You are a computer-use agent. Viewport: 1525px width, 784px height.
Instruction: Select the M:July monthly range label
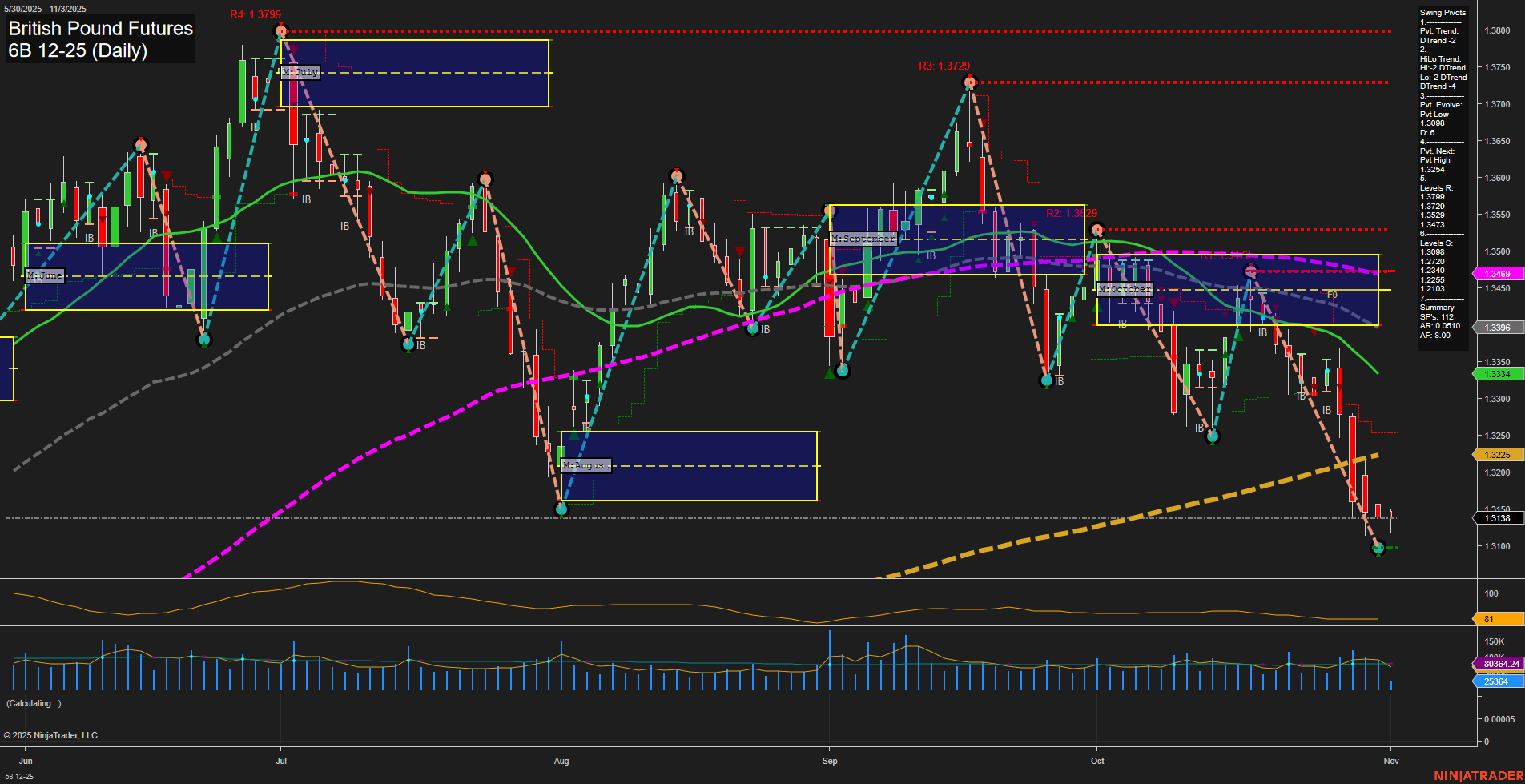[300, 72]
